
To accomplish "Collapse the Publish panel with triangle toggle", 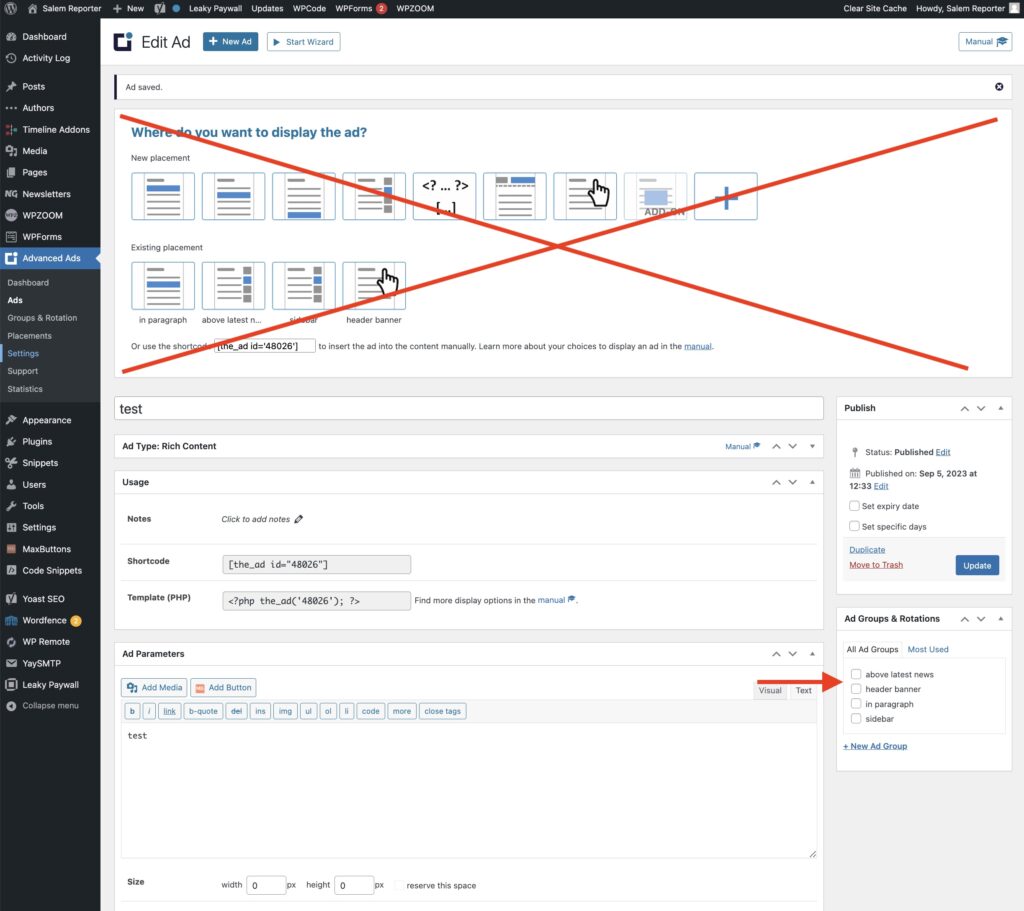I will 1001,408.
